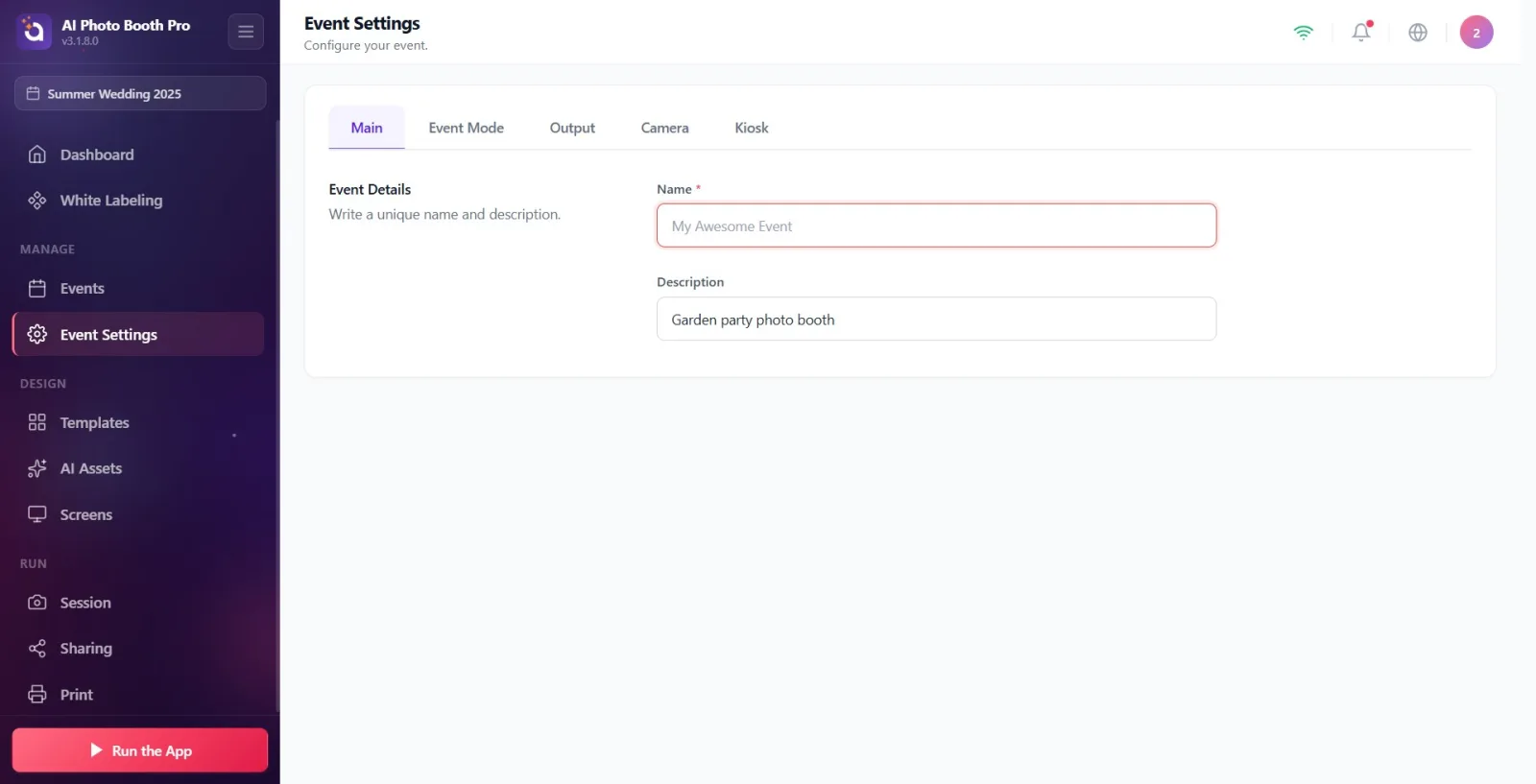The image size is (1536, 784).
Task: Click the Session camera icon
Action: 37,603
